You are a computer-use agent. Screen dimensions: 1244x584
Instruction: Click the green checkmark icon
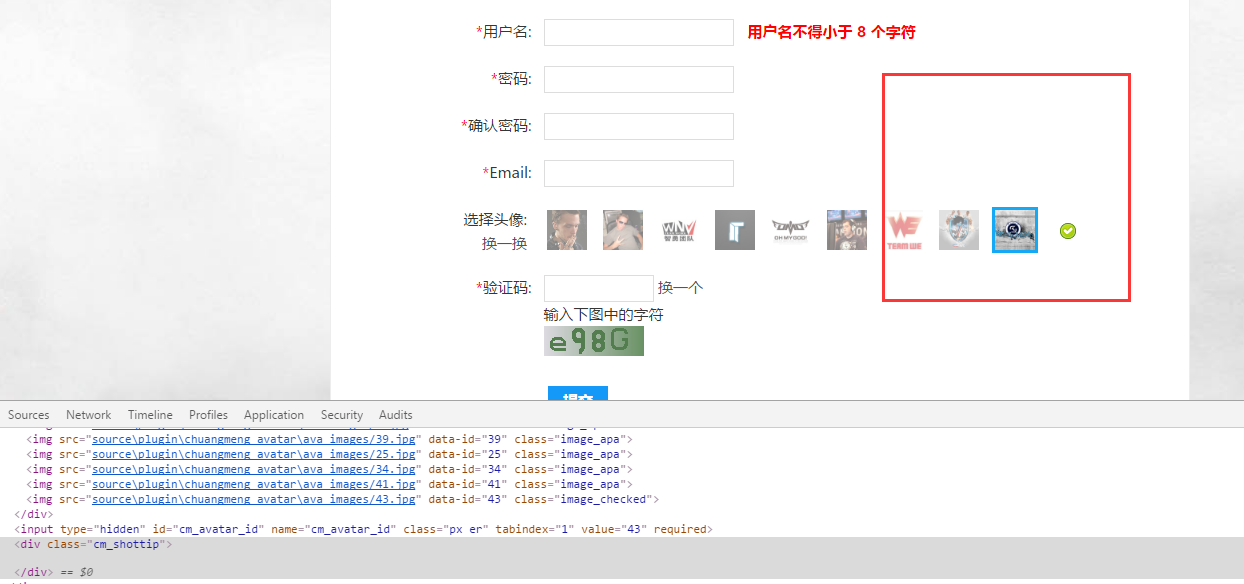click(x=1068, y=231)
